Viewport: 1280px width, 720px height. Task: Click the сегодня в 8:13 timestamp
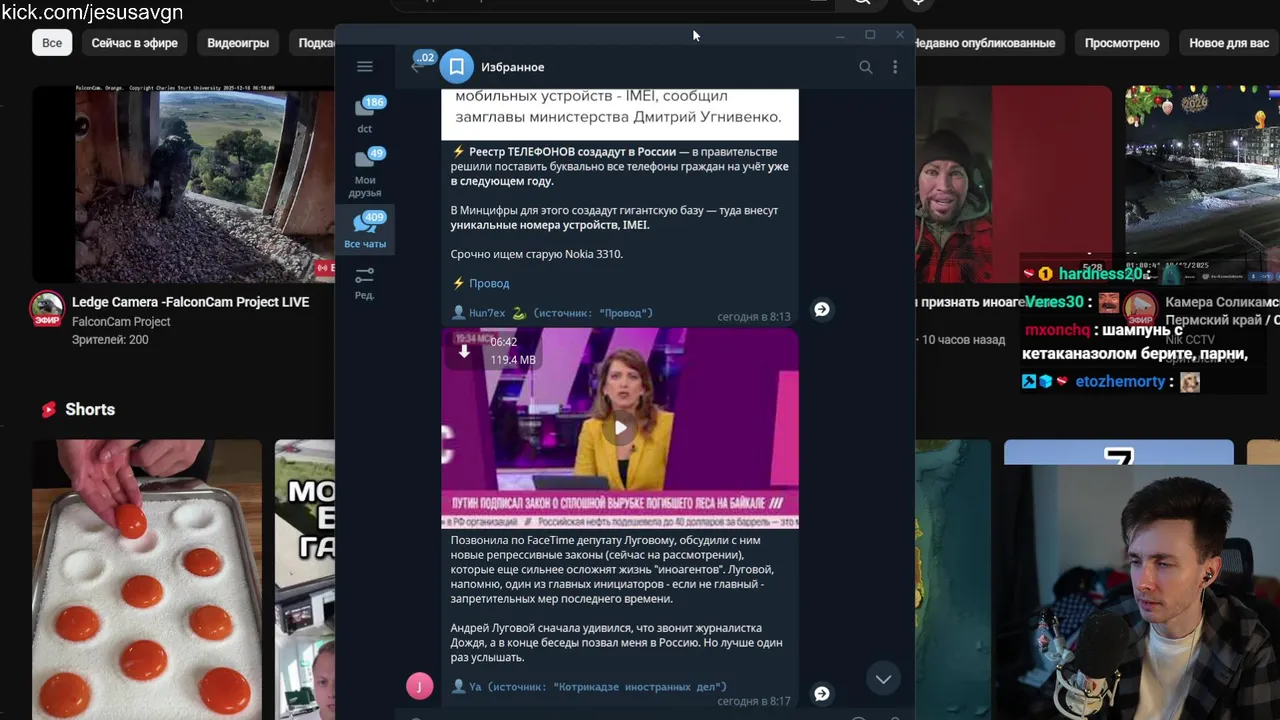point(754,317)
